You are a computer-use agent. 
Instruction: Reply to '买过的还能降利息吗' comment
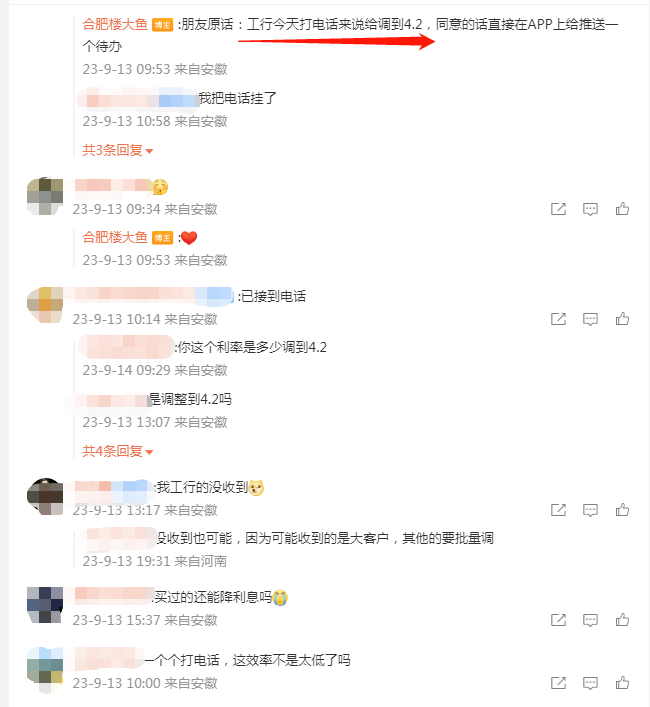click(590, 620)
